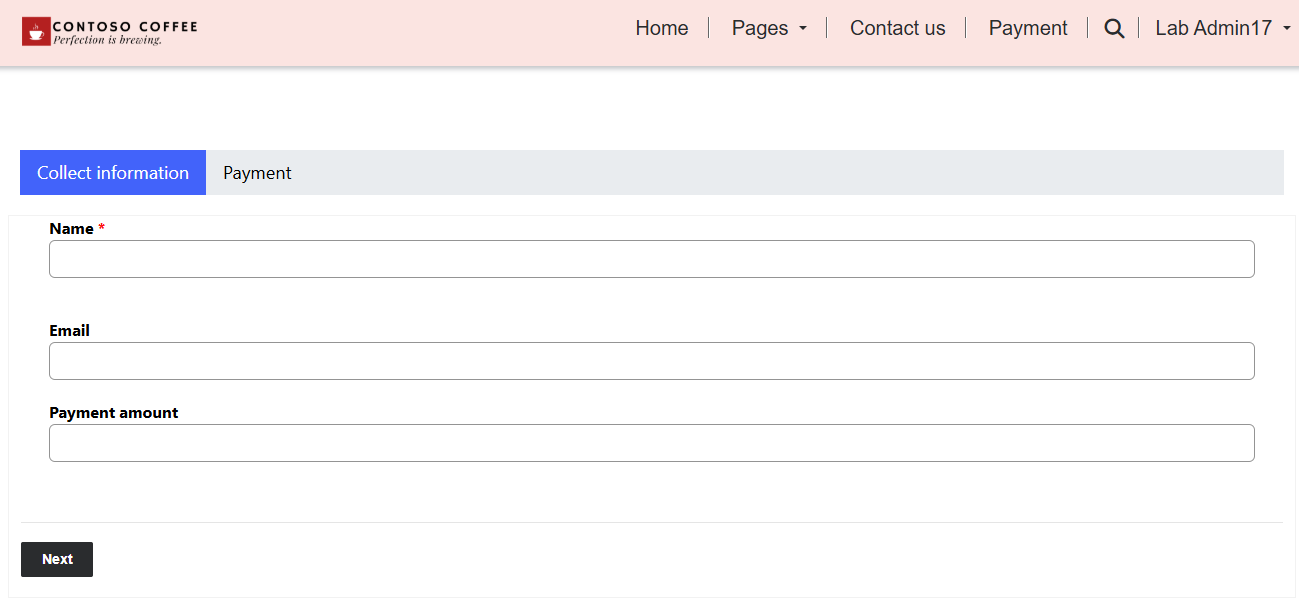The width and height of the screenshot is (1299, 613).
Task: Open the search icon in the navigation bar
Action: (1113, 28)
